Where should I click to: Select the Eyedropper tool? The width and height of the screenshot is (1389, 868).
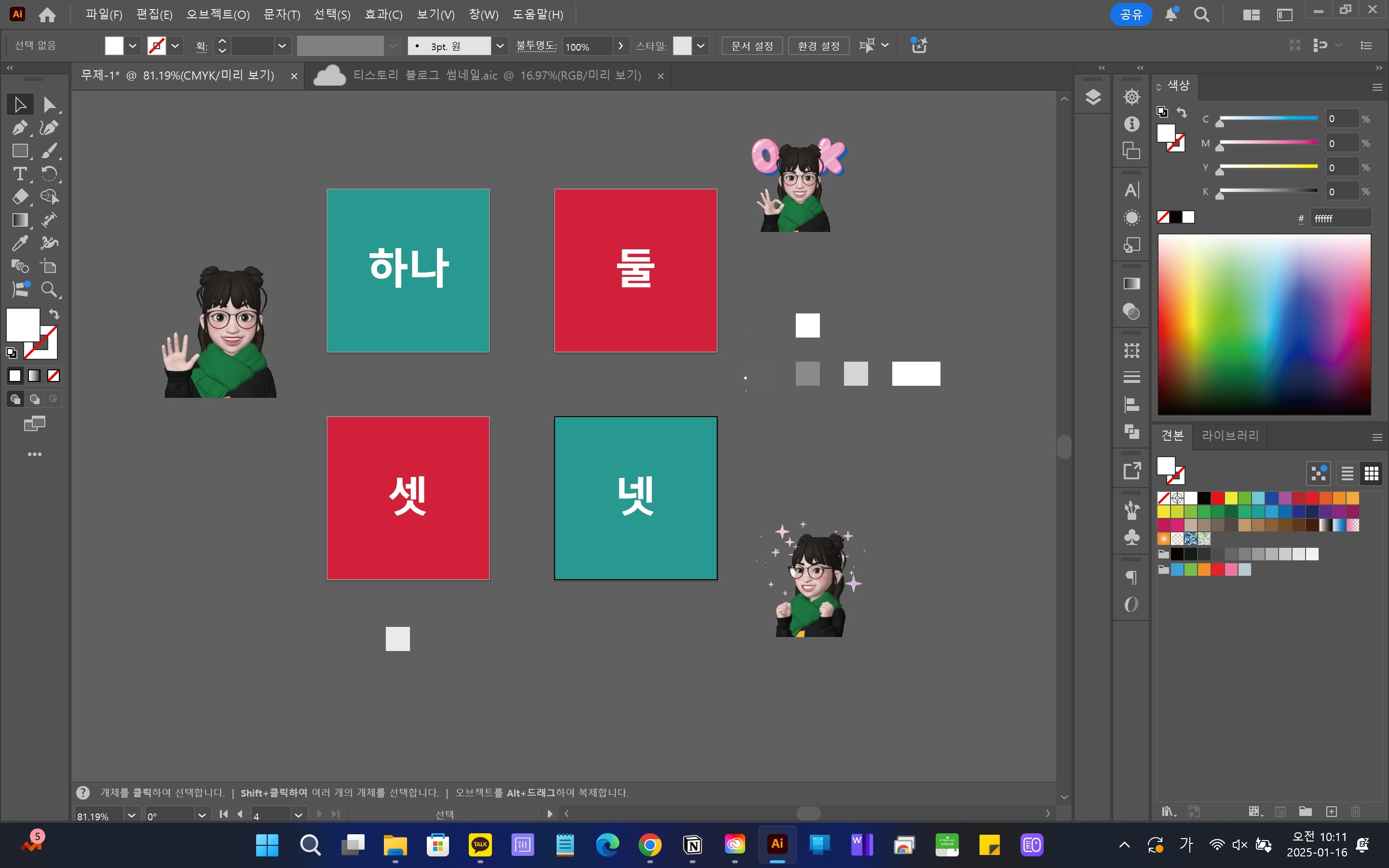19,243
